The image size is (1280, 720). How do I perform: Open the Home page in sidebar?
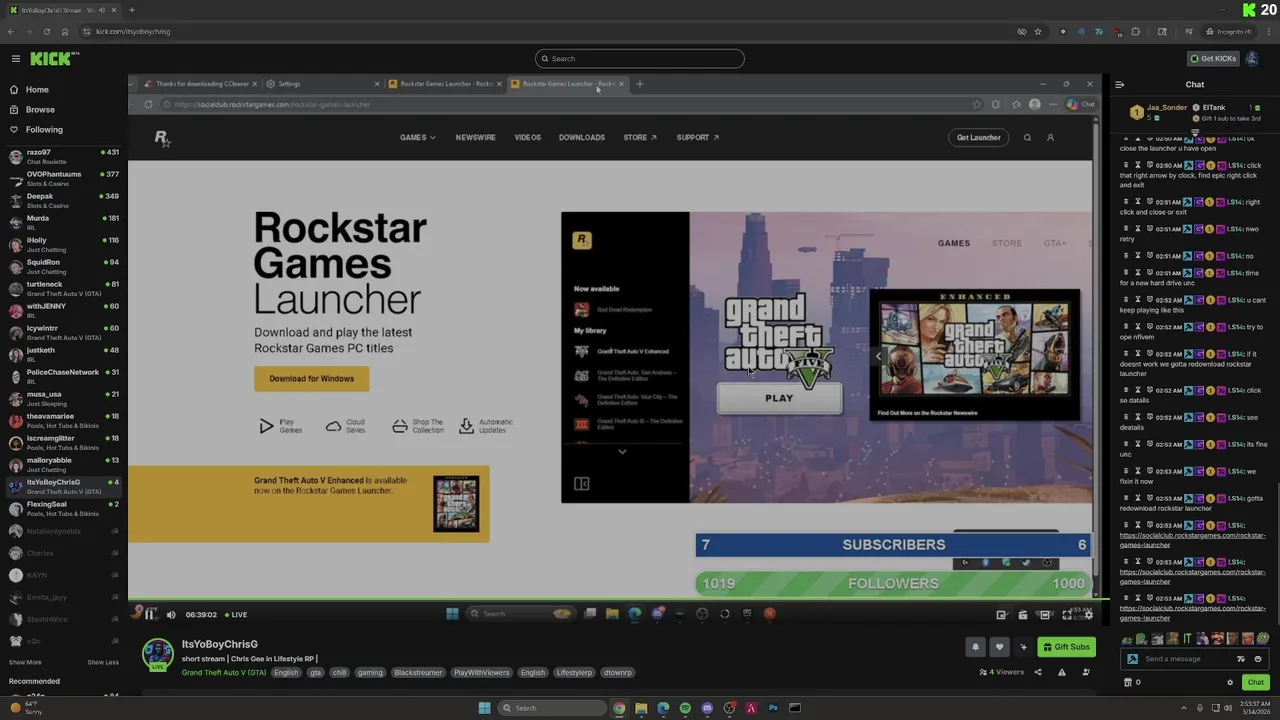pyautogui.click(x=37, y=89)
